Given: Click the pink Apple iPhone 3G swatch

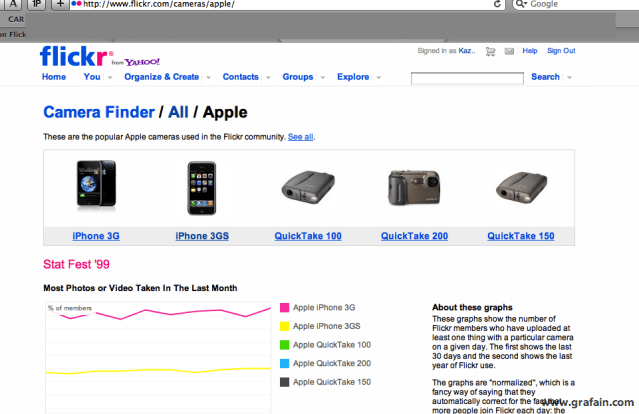Looking at the screenshot, I should pyautogui.click(x=284, y=308).
